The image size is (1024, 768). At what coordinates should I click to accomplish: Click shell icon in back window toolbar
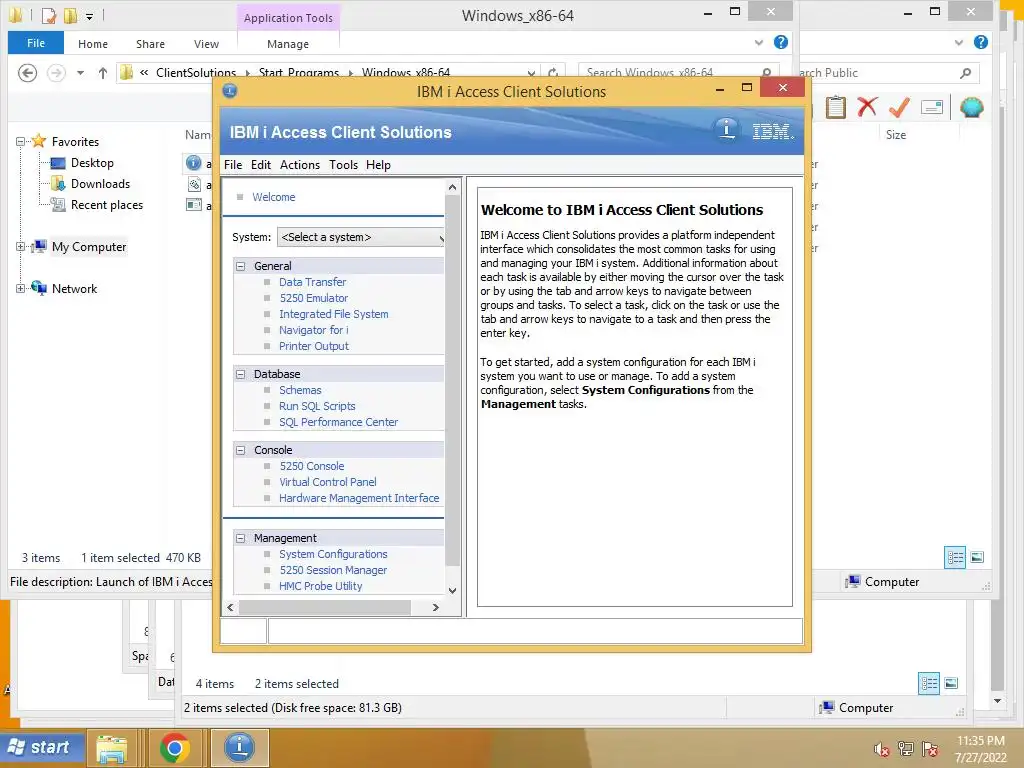click(x=971, y=107)
